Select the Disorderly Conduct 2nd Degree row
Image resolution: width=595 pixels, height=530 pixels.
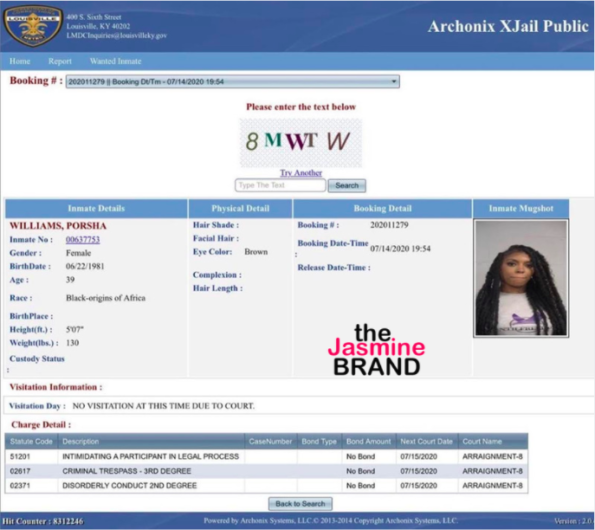pos(266,486)
